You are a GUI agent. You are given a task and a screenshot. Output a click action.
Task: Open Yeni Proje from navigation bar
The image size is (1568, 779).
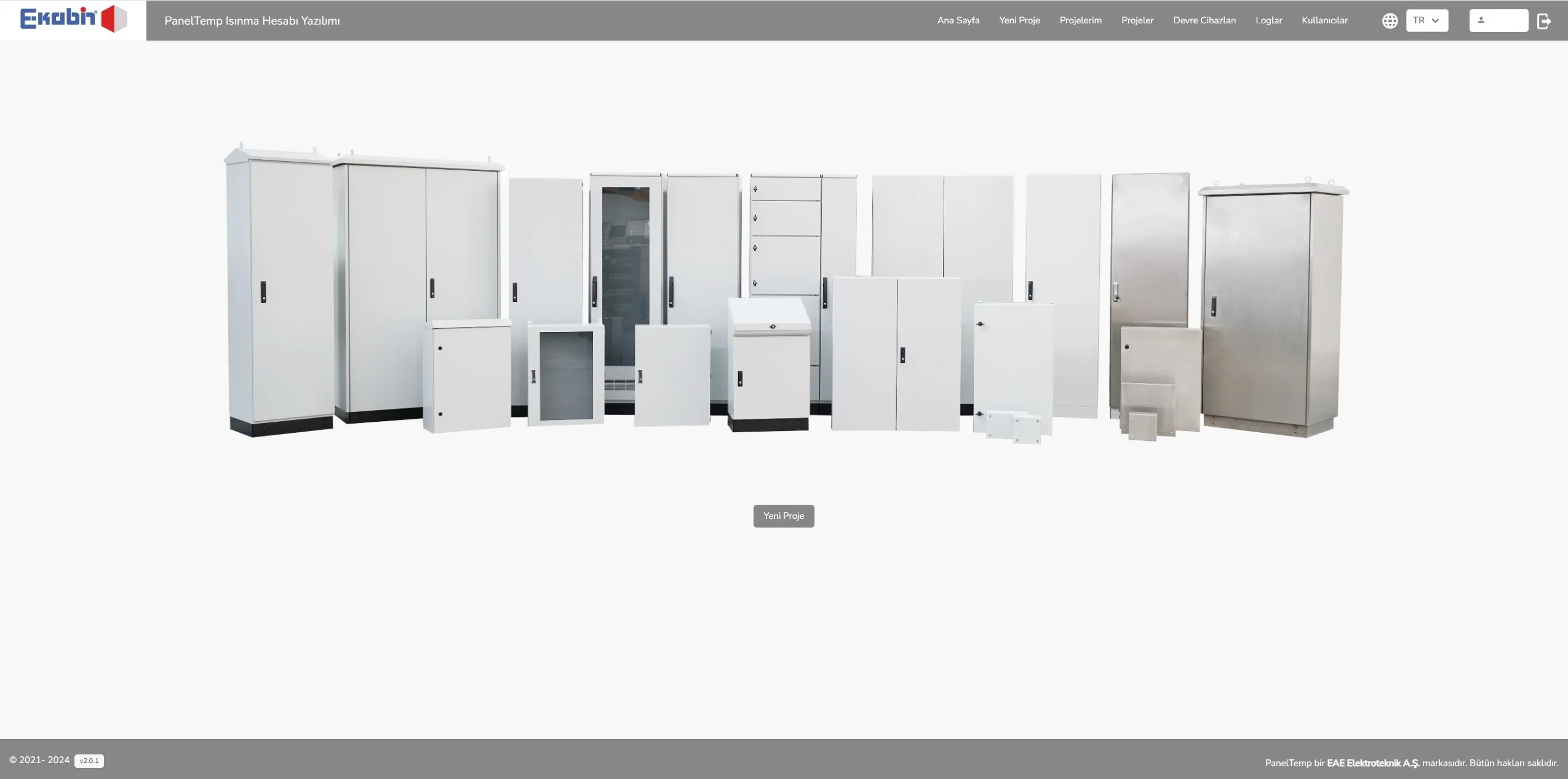pos(1019,20)
